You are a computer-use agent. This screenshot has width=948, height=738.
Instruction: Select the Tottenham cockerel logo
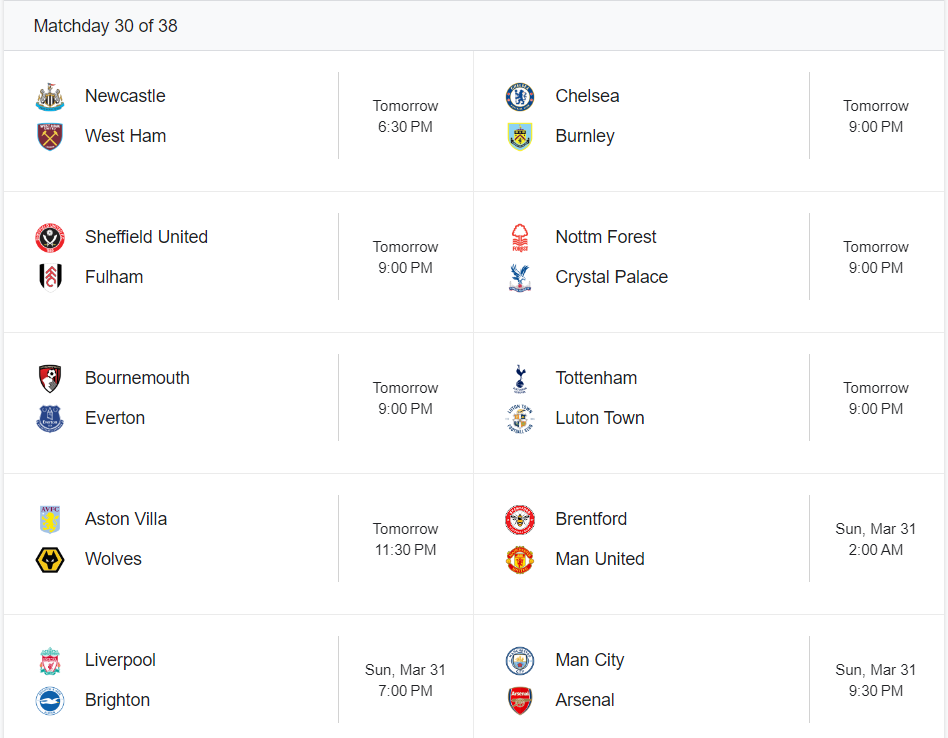520,378
